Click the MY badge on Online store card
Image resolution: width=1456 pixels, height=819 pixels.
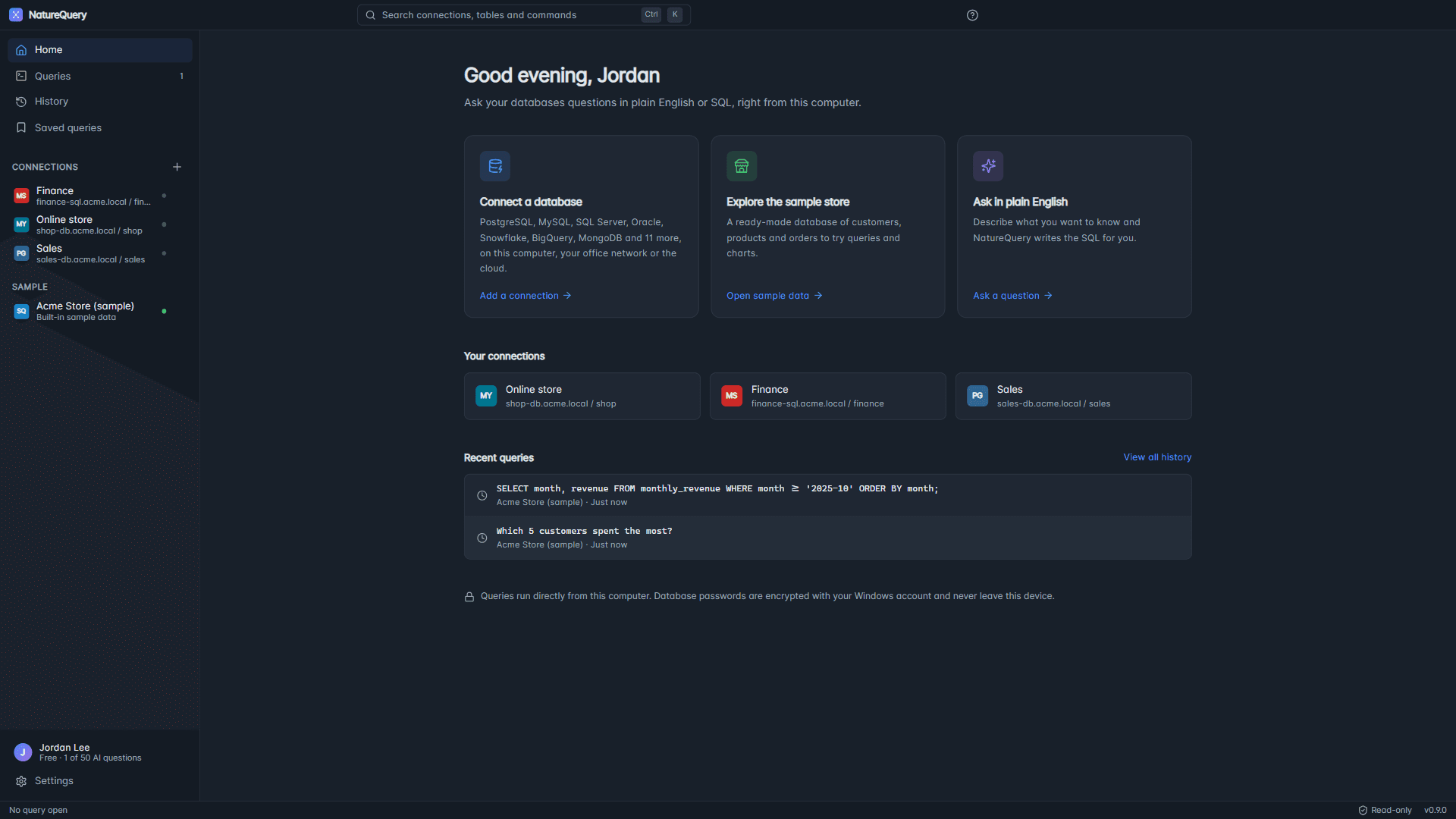486,396
